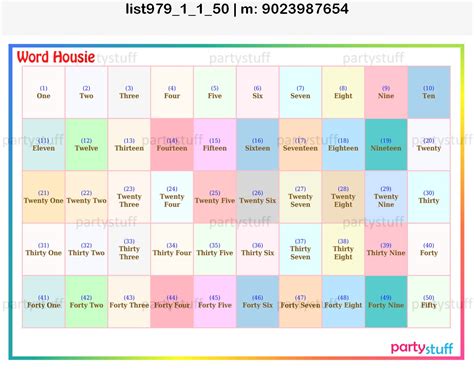
Task: Click the Twenty Five cell
Action: tap(215, 197)
